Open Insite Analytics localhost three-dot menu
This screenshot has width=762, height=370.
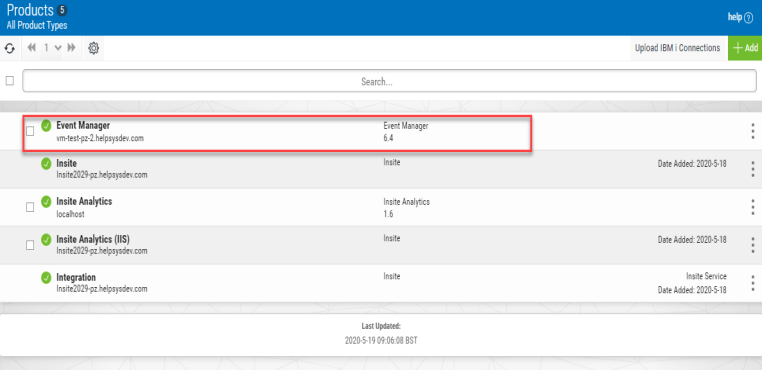pos(752,207)
